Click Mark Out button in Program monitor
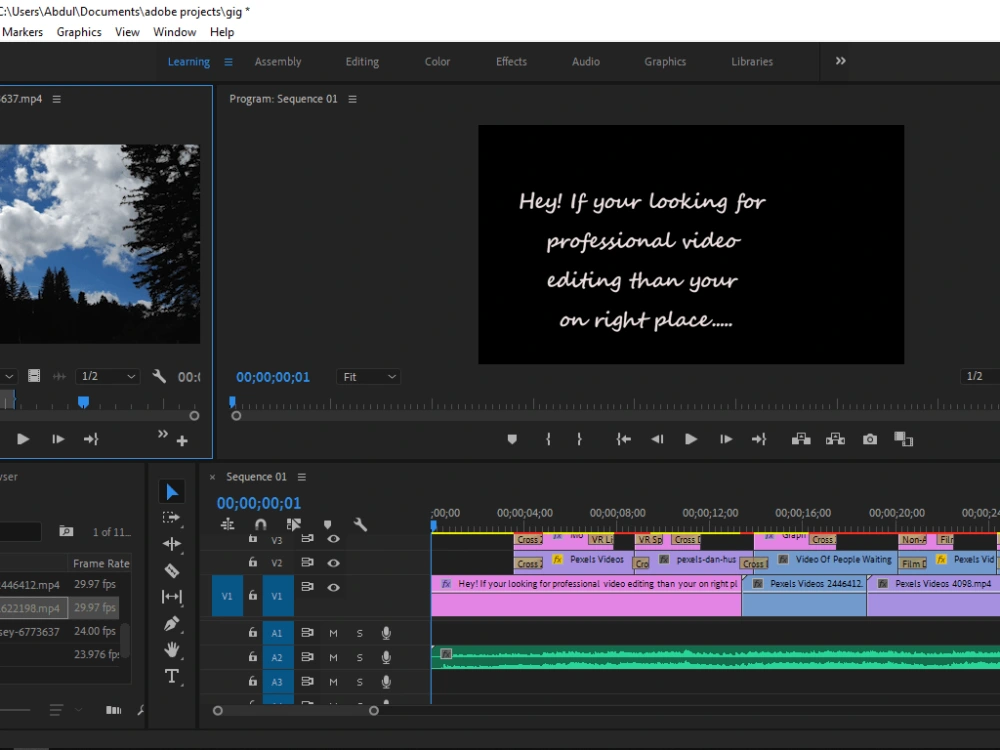The width and height of the screenshot is (1000, 750). pyautogui.click(x=579, y=439)
